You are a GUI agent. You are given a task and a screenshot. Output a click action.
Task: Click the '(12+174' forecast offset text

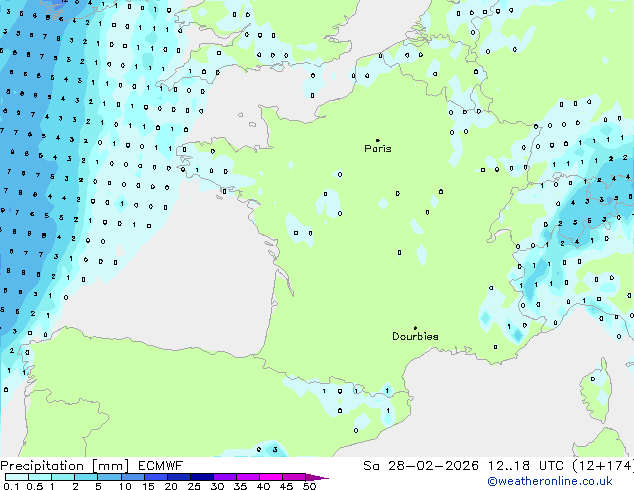coord(602,466)
